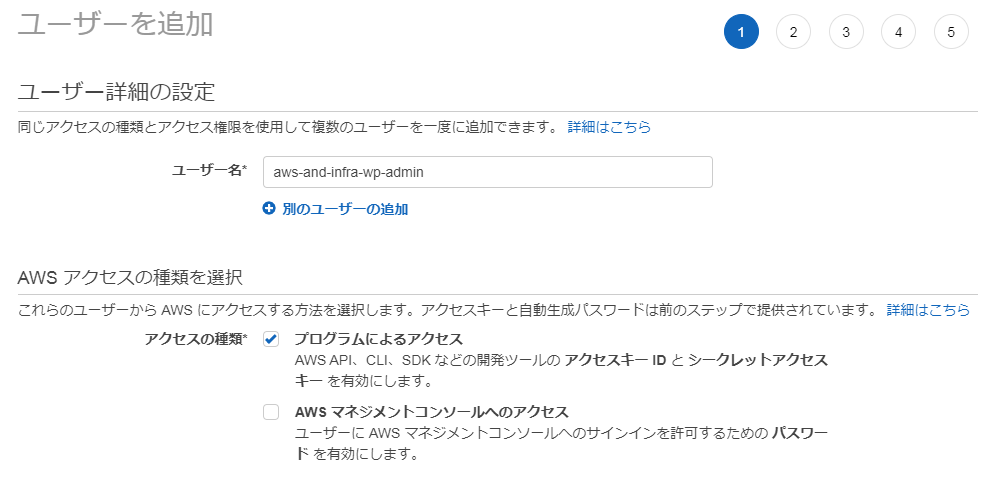Jump to step 2 indicator
Image resolution: width=995 pixels, height=488 pixels.
coord(793,32)
